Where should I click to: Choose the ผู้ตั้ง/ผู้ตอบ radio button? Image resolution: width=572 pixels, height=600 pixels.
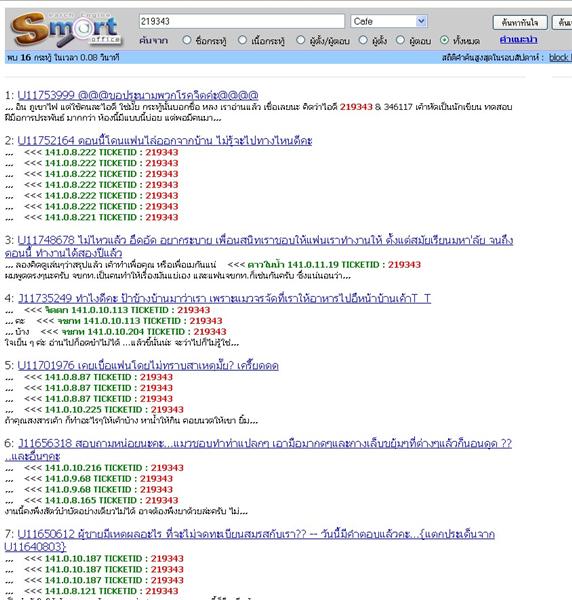[x=301, y=40]
